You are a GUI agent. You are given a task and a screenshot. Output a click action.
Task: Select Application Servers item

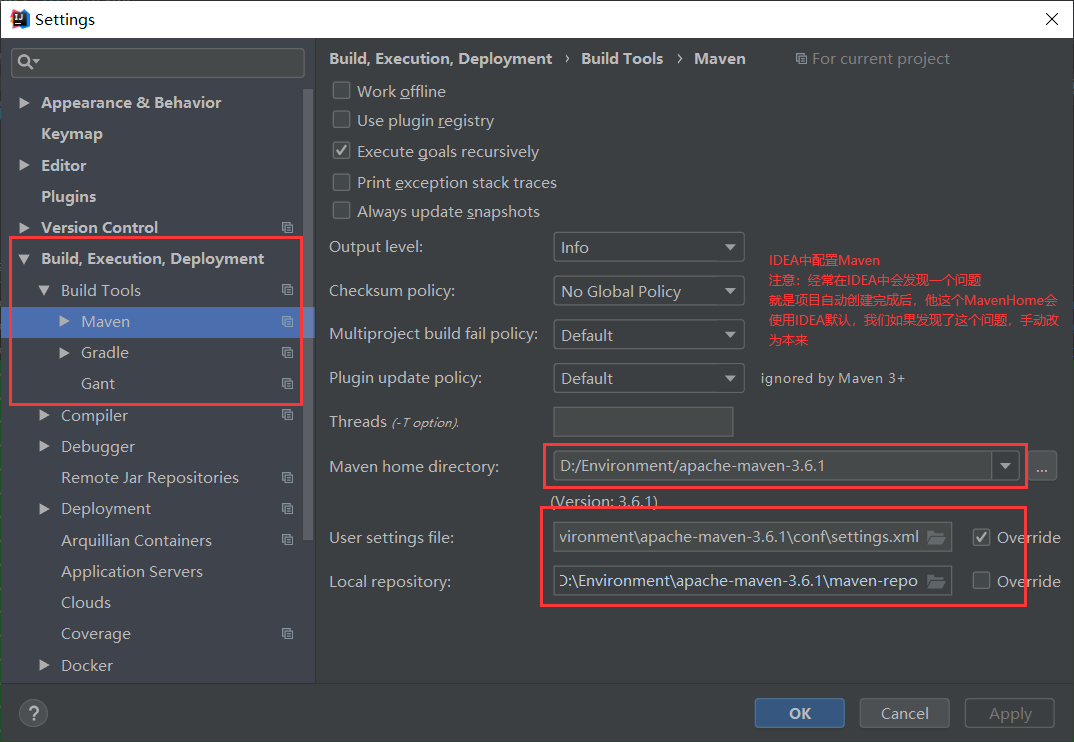[132, 571]
